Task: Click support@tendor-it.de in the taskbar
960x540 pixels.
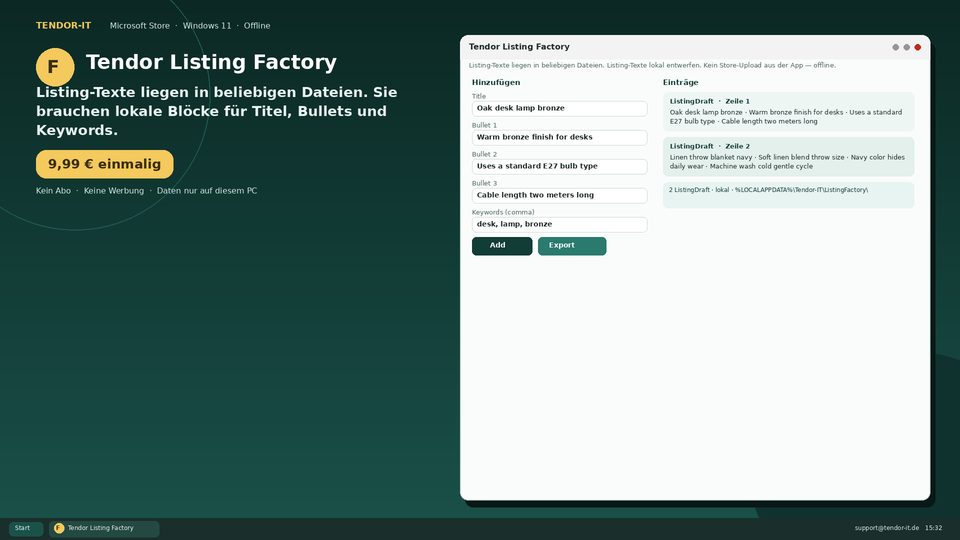Action: pos(887,528)
